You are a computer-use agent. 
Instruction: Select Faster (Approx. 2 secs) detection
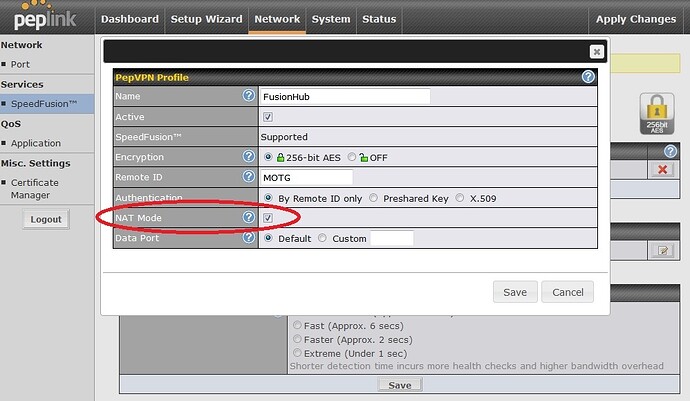click(x=297, y=339)
